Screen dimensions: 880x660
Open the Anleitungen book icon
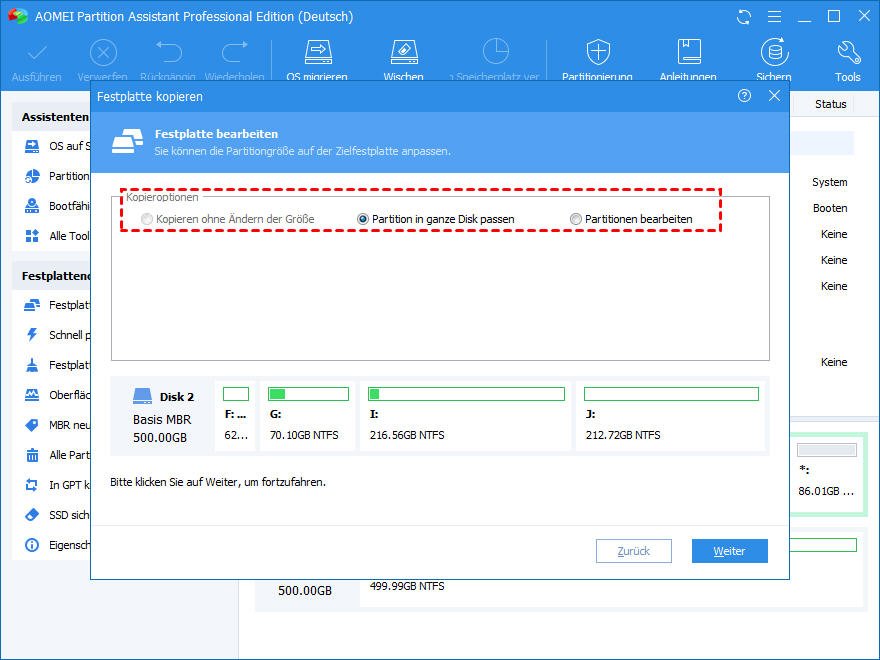pos(689,52)
